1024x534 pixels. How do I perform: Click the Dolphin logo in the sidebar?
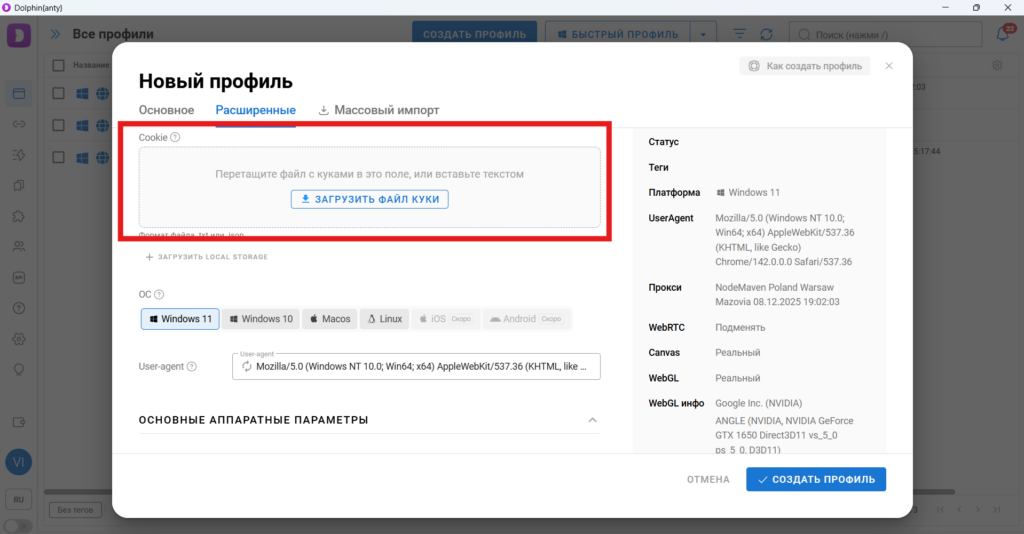tap(18, 35)
